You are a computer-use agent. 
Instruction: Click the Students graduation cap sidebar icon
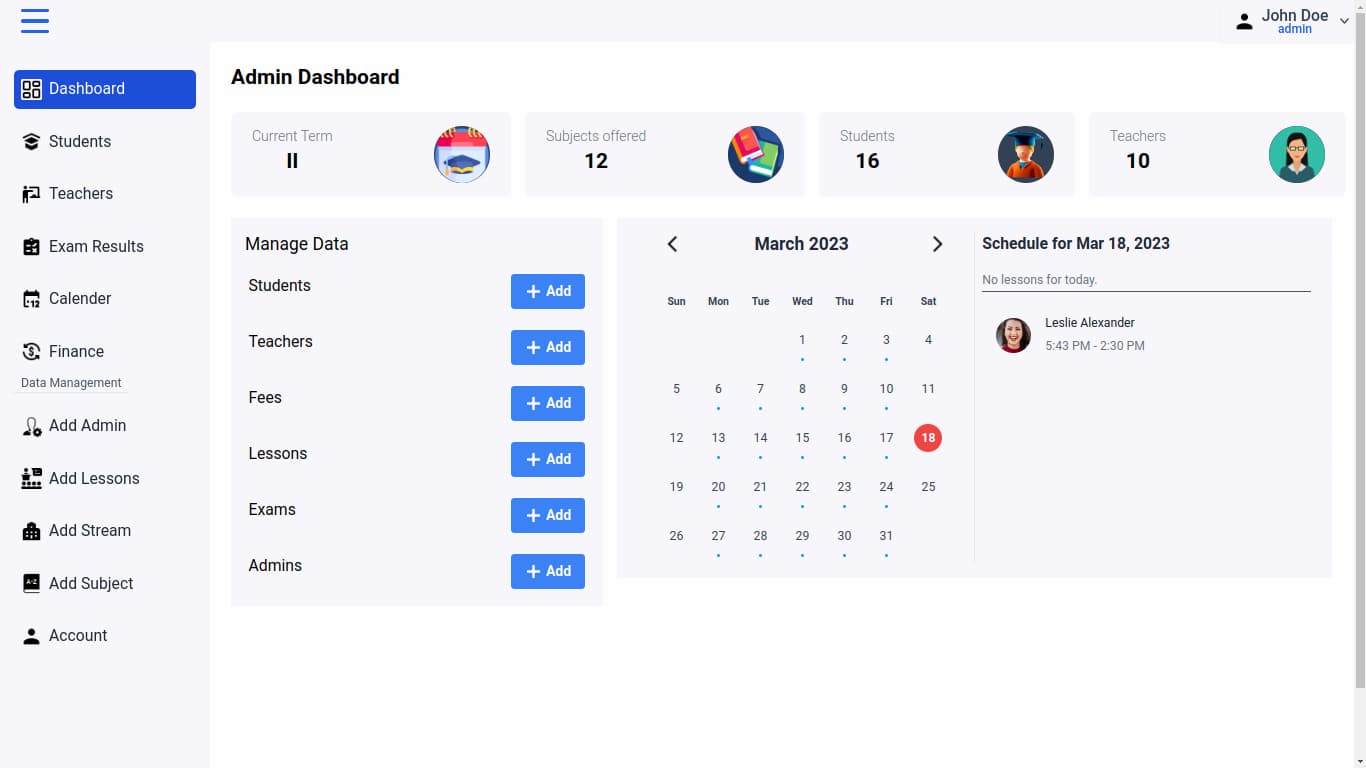tap(31, 142)
